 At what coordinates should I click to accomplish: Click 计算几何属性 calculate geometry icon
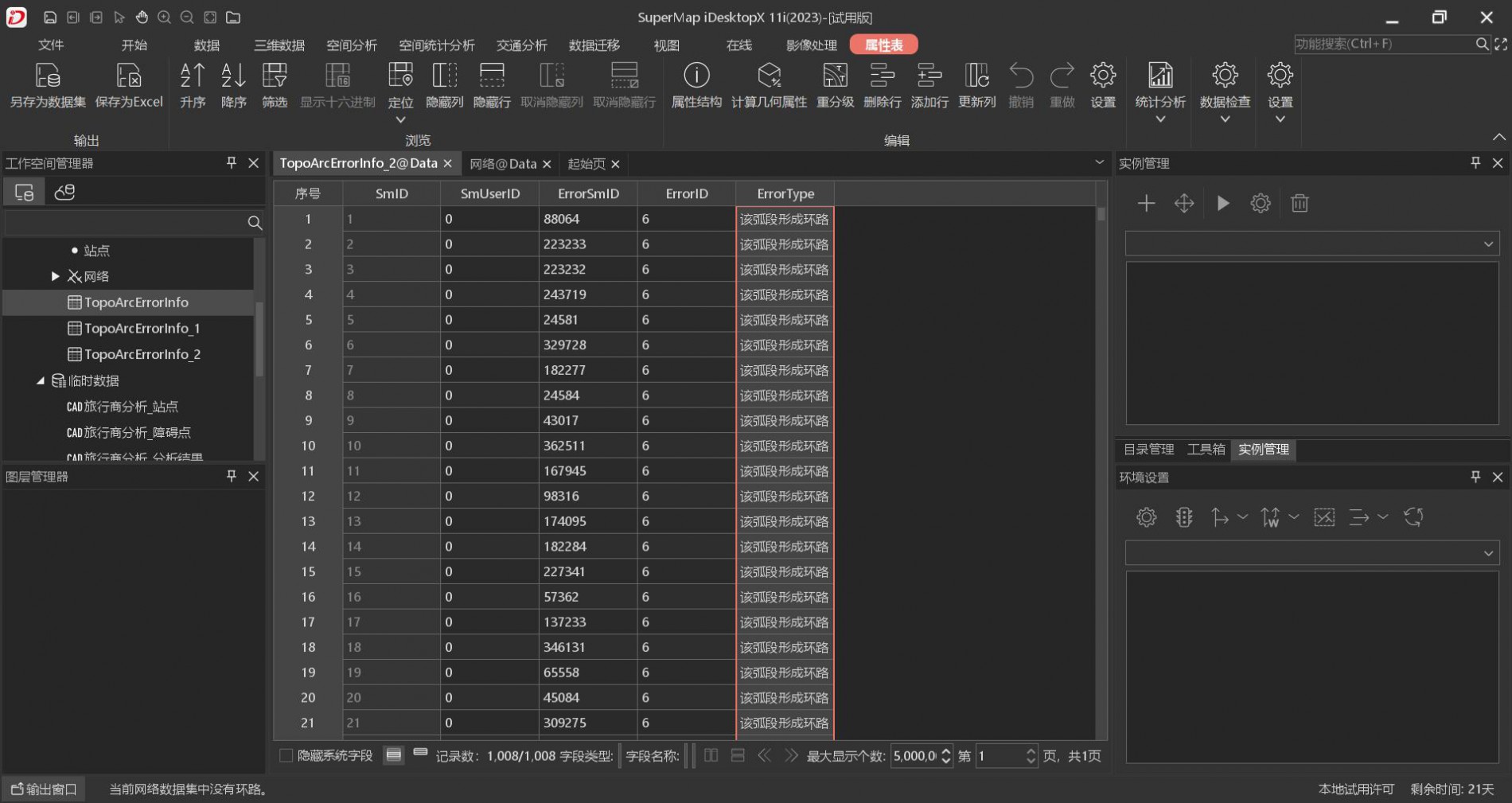[769, 76]
